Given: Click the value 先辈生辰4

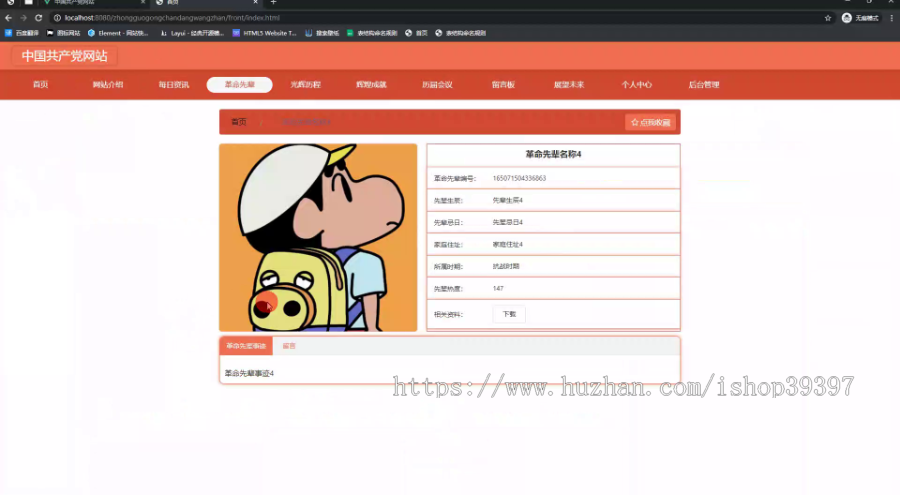Looking at the screenshot, I should 507,200.
